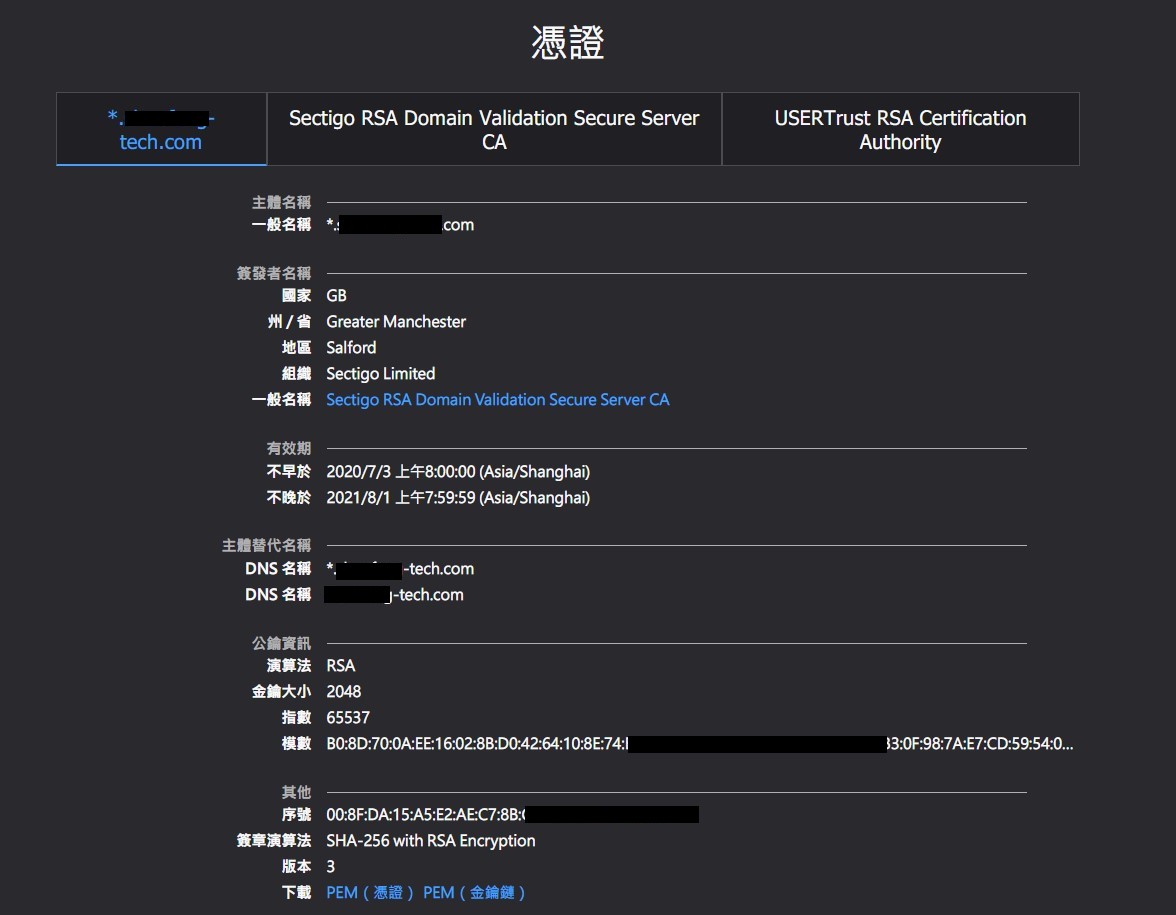Select the redacted tech.com certificate tab
Screen dimensions: 1176x915
point(161,129)
